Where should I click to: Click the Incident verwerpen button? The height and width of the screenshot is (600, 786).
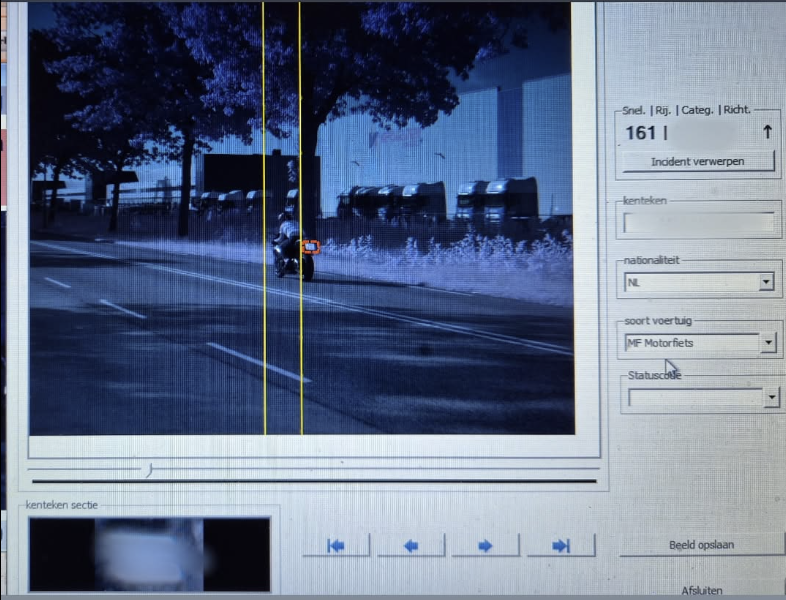click(x=698, y=161)
